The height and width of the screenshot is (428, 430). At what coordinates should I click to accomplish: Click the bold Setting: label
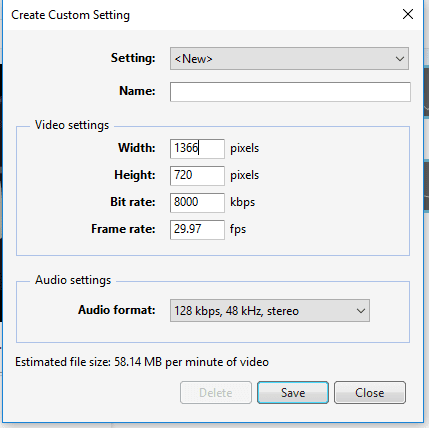(x=133, y=58)
